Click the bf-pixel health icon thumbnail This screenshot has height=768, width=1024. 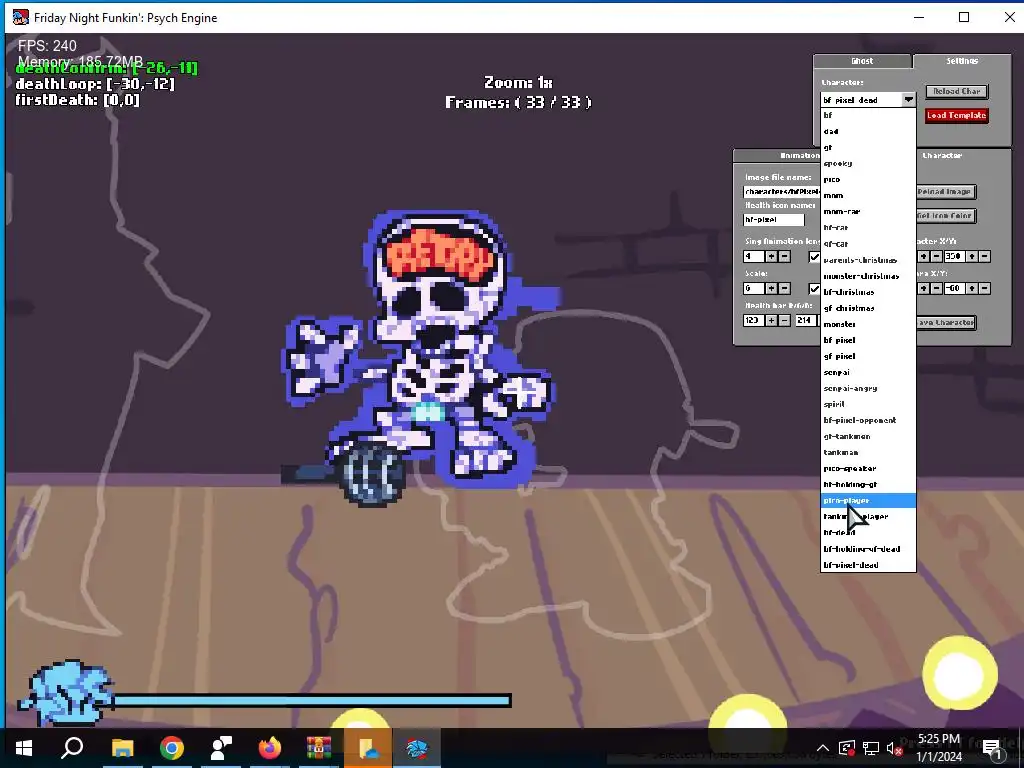pos(66,692)
